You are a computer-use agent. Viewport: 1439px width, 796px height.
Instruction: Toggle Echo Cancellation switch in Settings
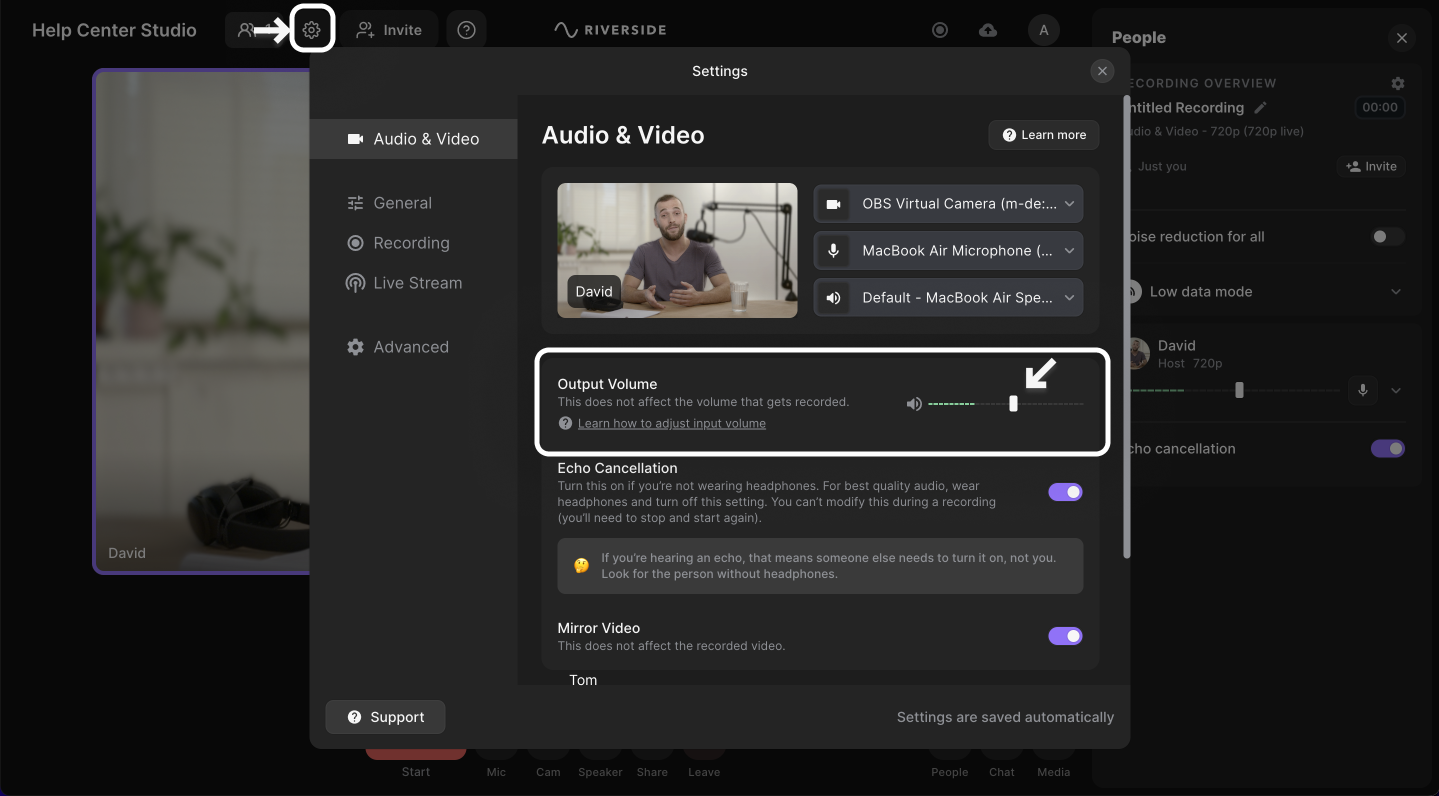1065,492
